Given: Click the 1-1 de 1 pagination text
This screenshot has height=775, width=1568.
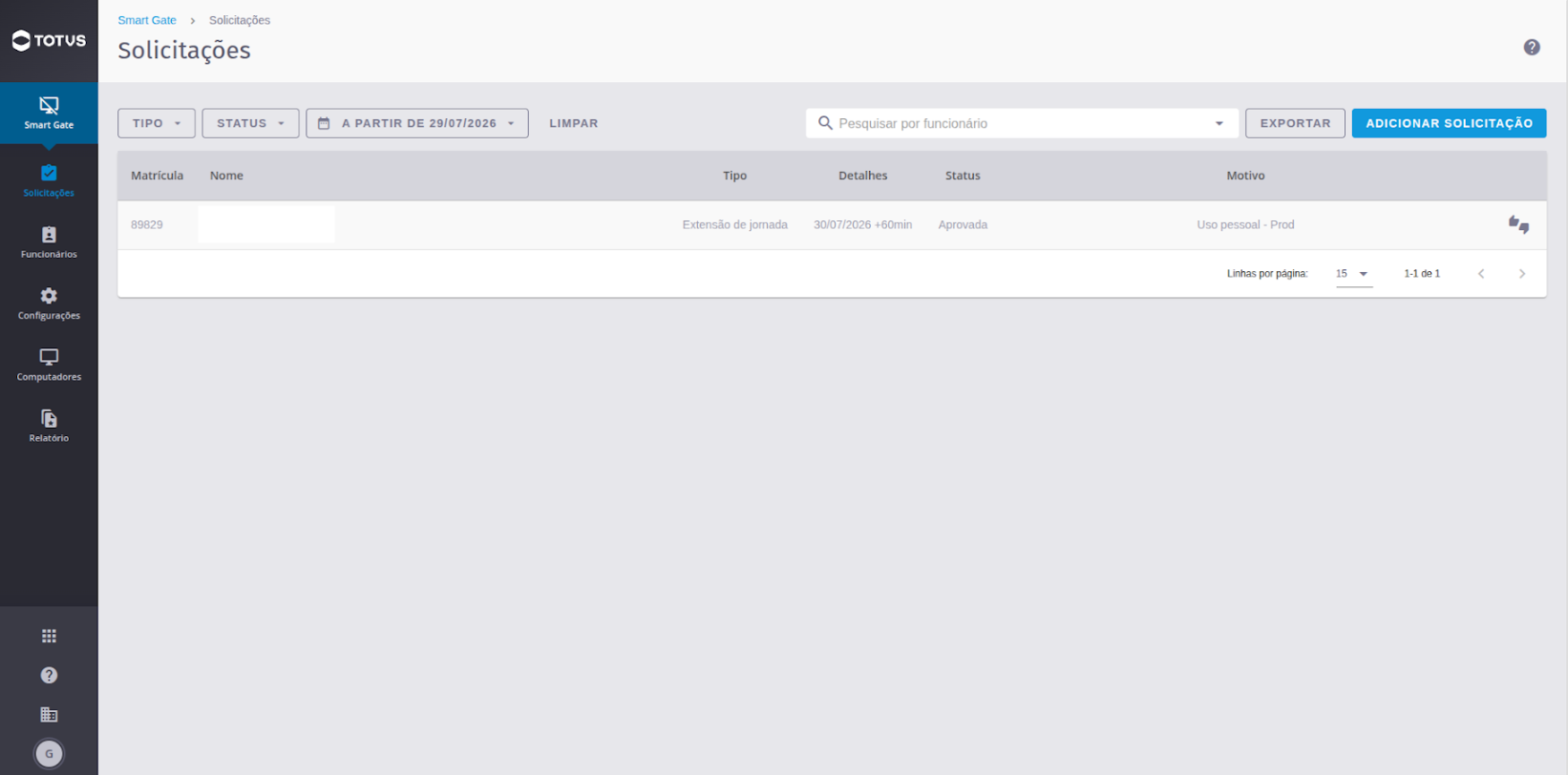Looking at the screenshot, I should [1422, 274].
